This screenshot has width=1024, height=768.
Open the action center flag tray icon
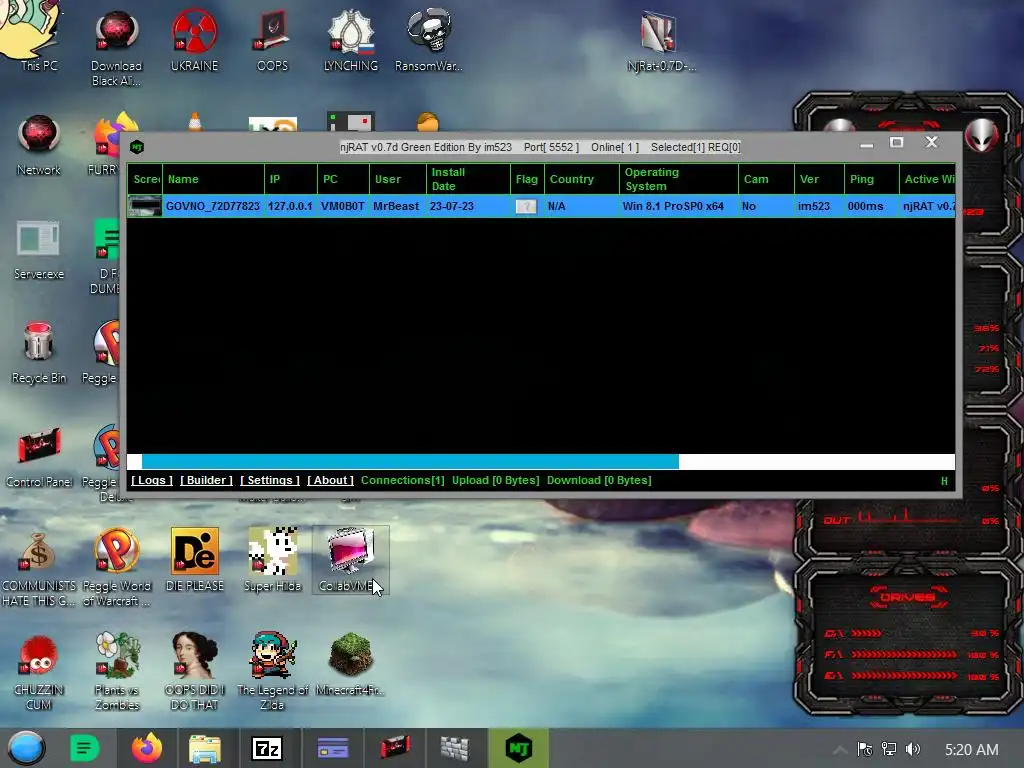(865, 749)
